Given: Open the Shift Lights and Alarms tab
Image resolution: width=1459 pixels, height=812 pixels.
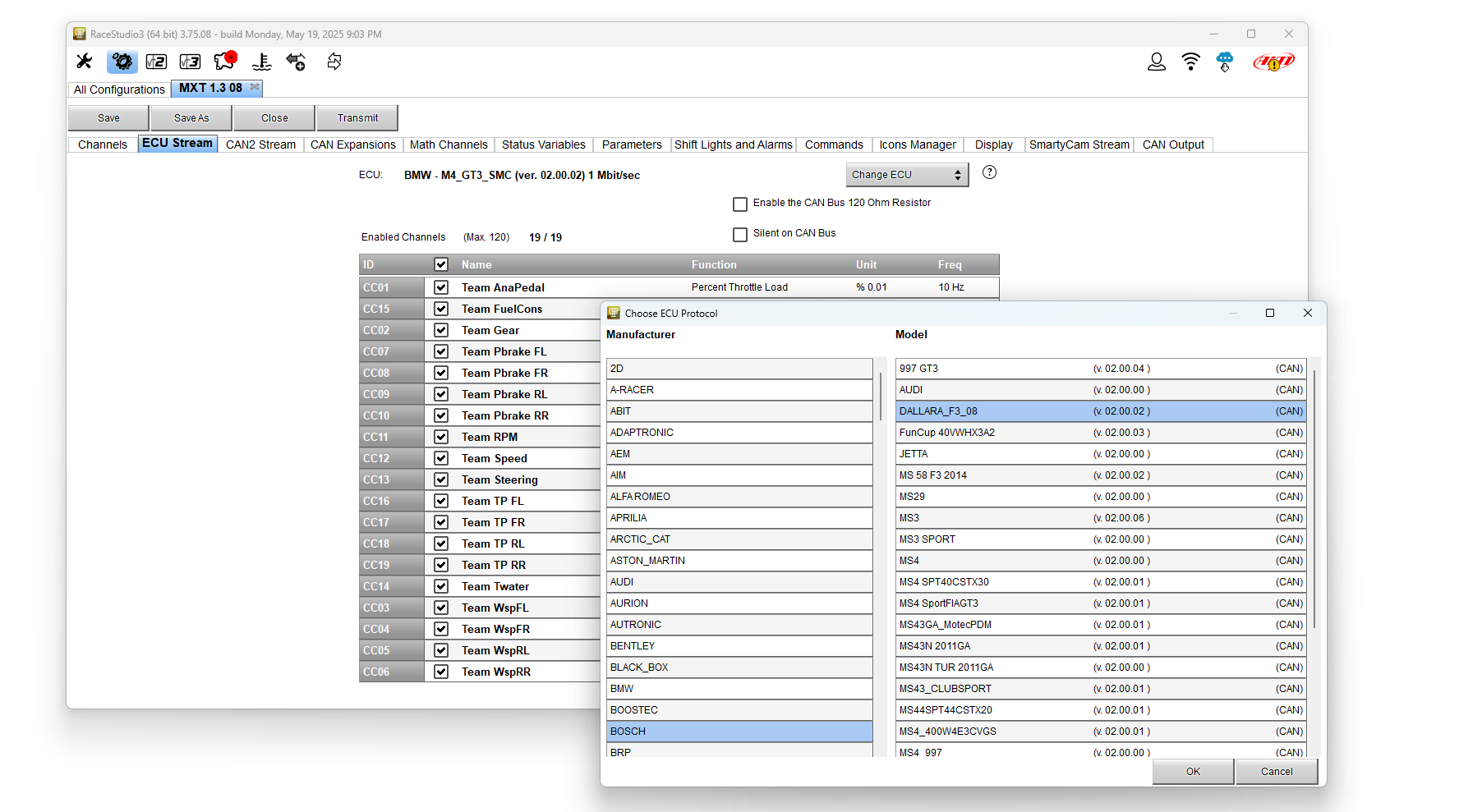Looking at the screenshot, I should point(734,145).
